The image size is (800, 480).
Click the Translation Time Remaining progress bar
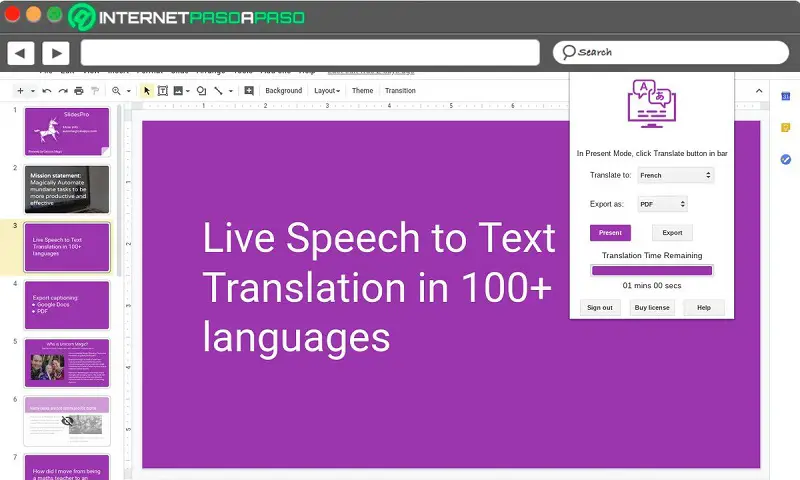point(652,270)
